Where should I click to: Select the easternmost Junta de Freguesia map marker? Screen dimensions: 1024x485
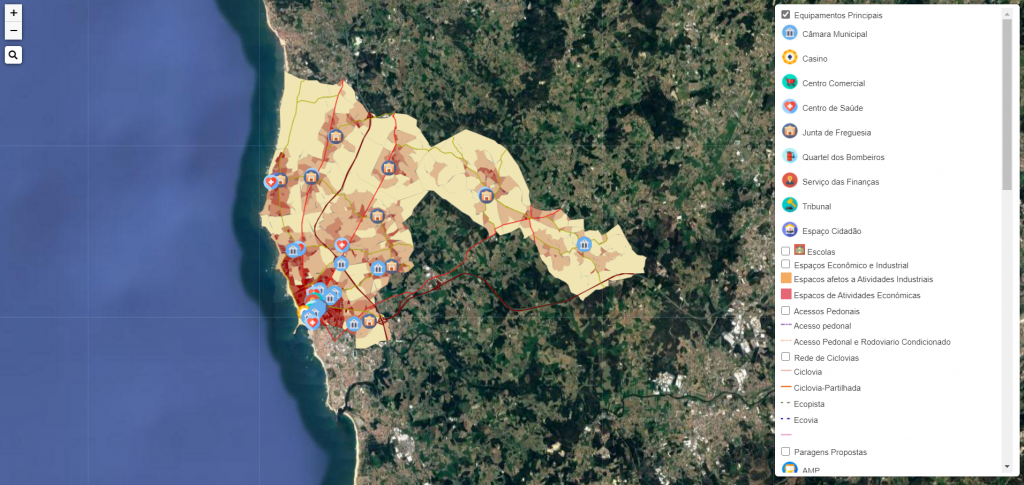point(485,195)
